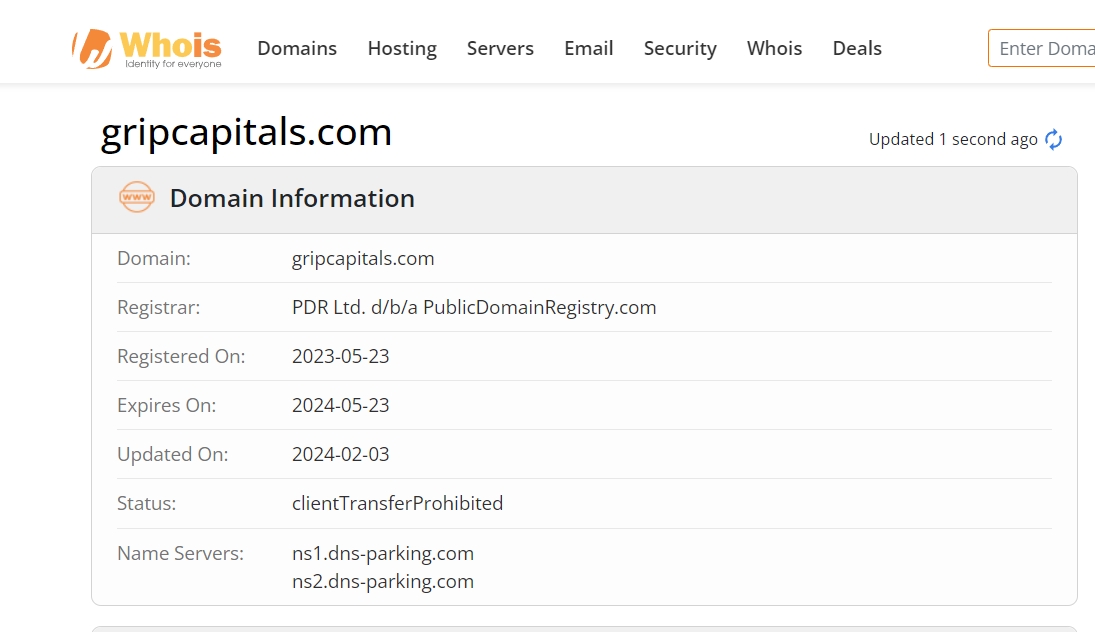Open the Hosting menu
This screenshot has height=632, width=1095.
click(402, 48)
